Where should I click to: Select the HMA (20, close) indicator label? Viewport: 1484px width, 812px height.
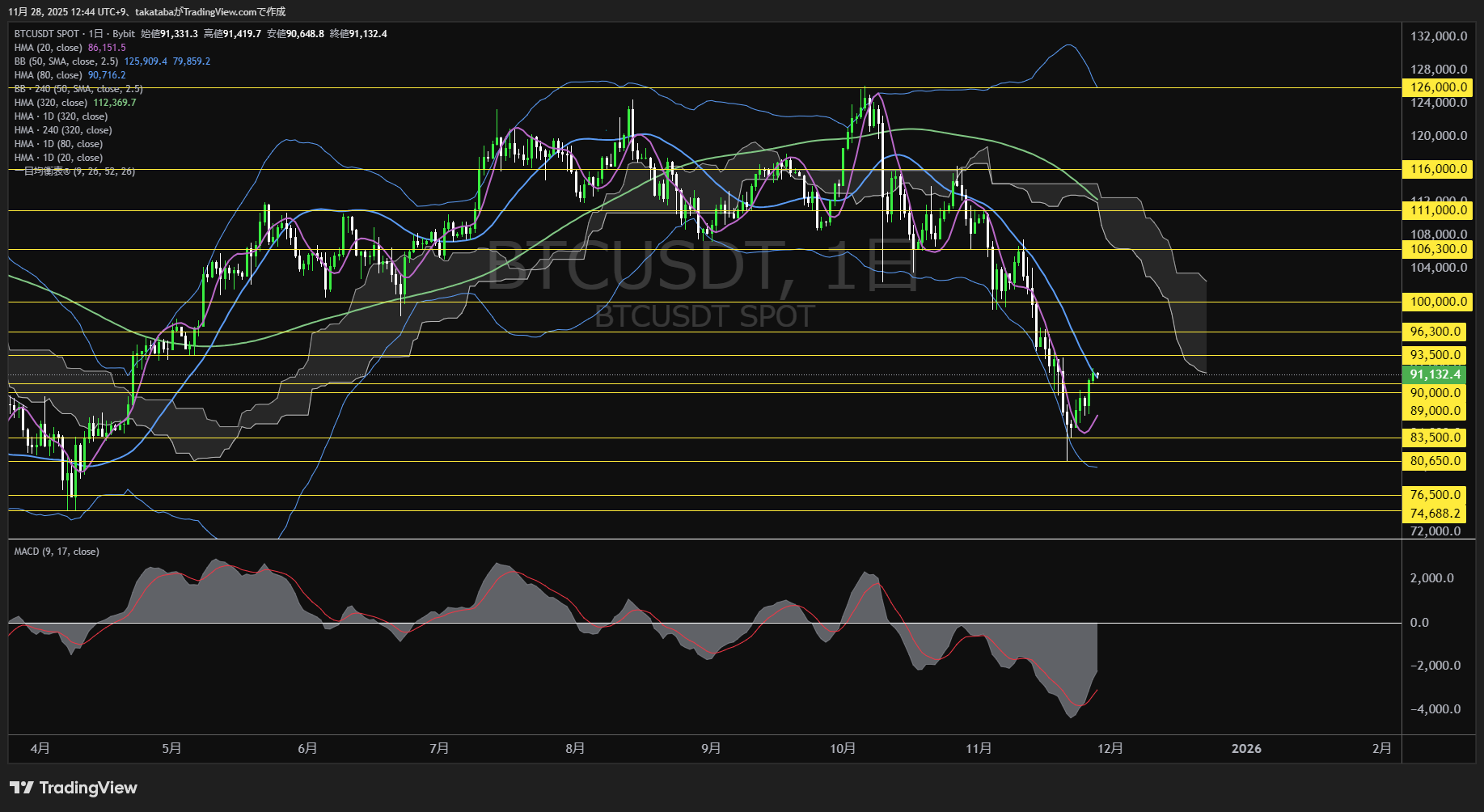(x=49, y=48)
